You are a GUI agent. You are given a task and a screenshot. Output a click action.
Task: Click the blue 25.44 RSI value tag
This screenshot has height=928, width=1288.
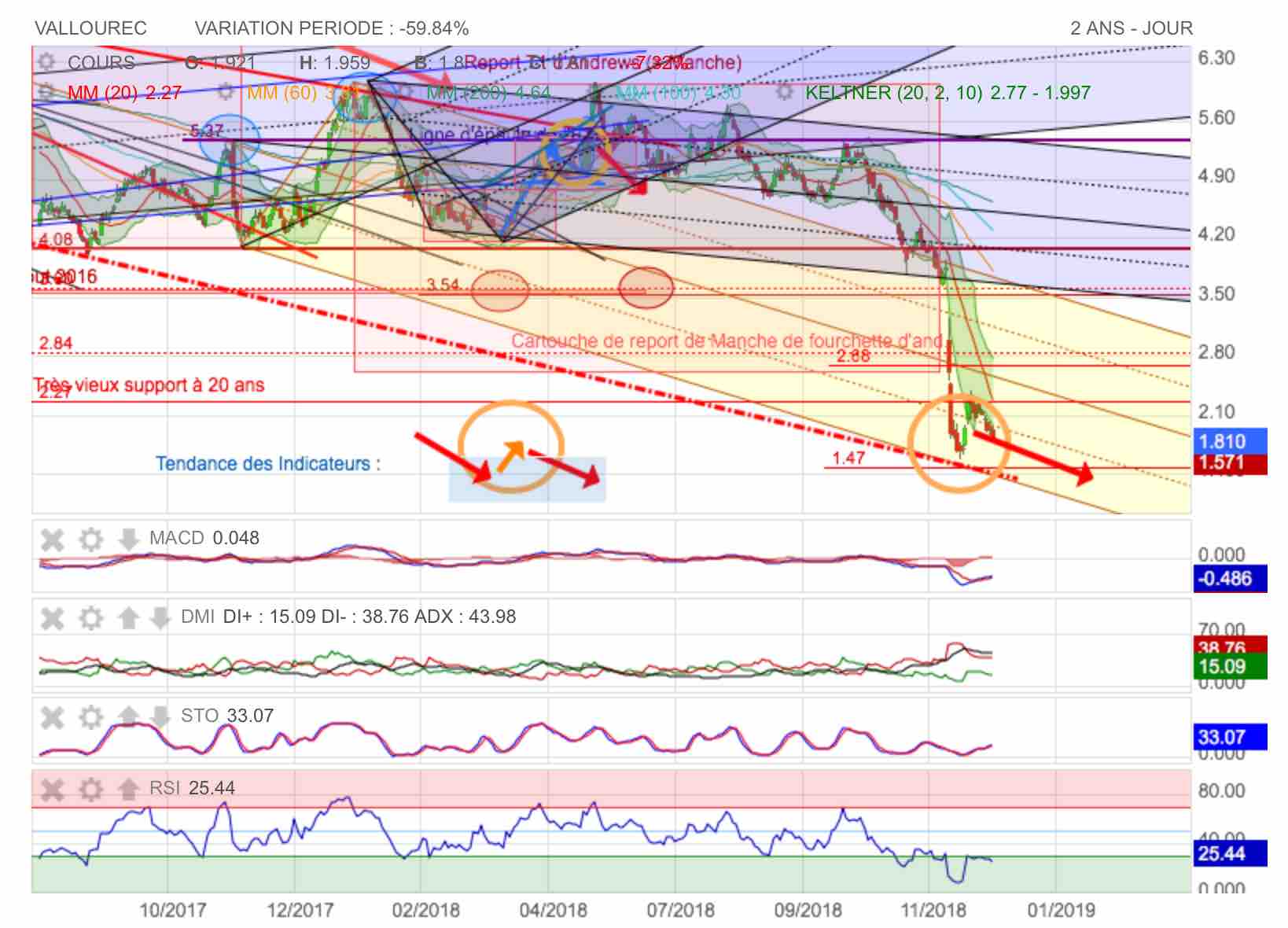[1230, 853]
